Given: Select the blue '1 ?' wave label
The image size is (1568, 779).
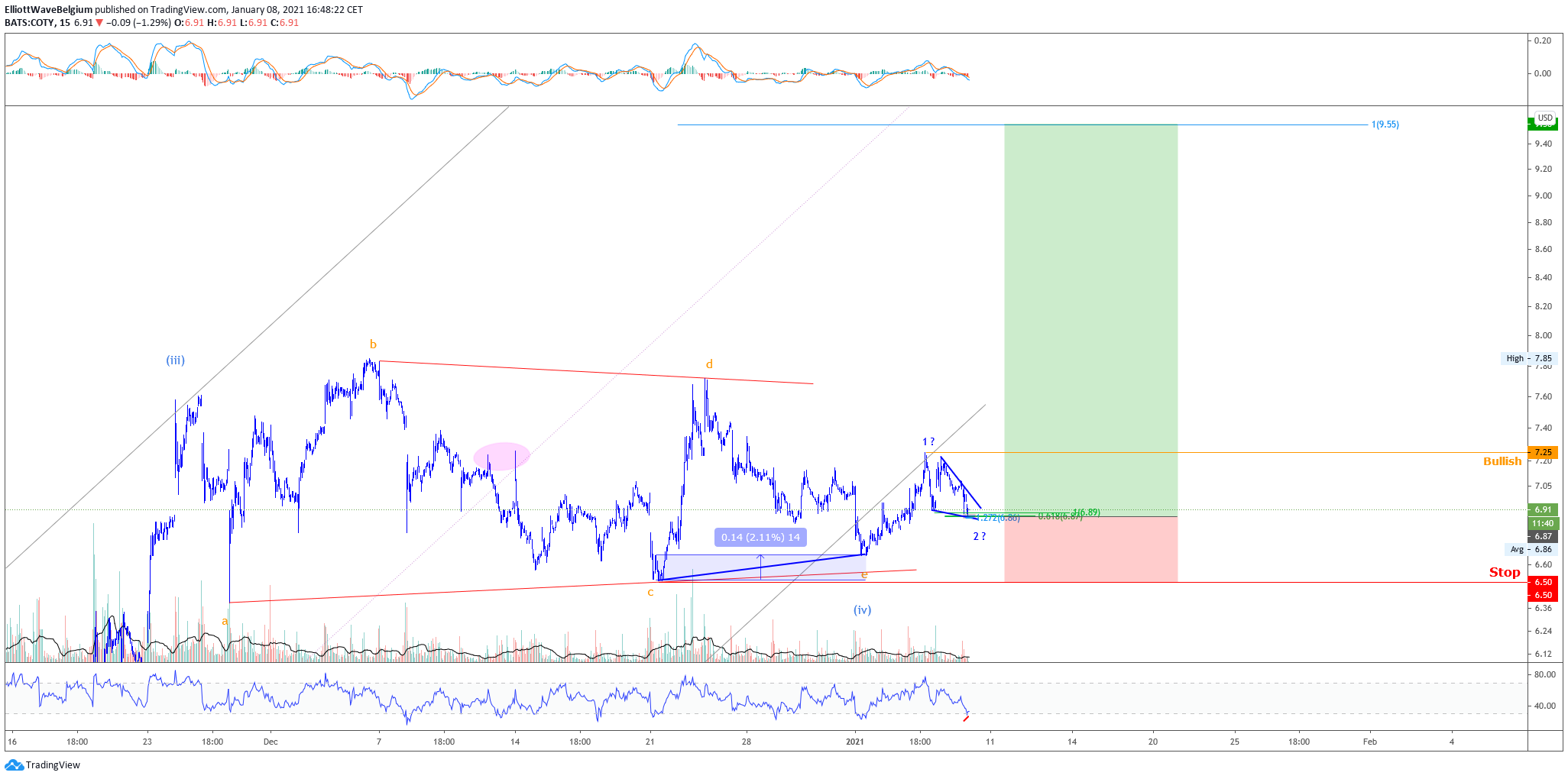Looking at the screenshot, I should coord(928,441).
